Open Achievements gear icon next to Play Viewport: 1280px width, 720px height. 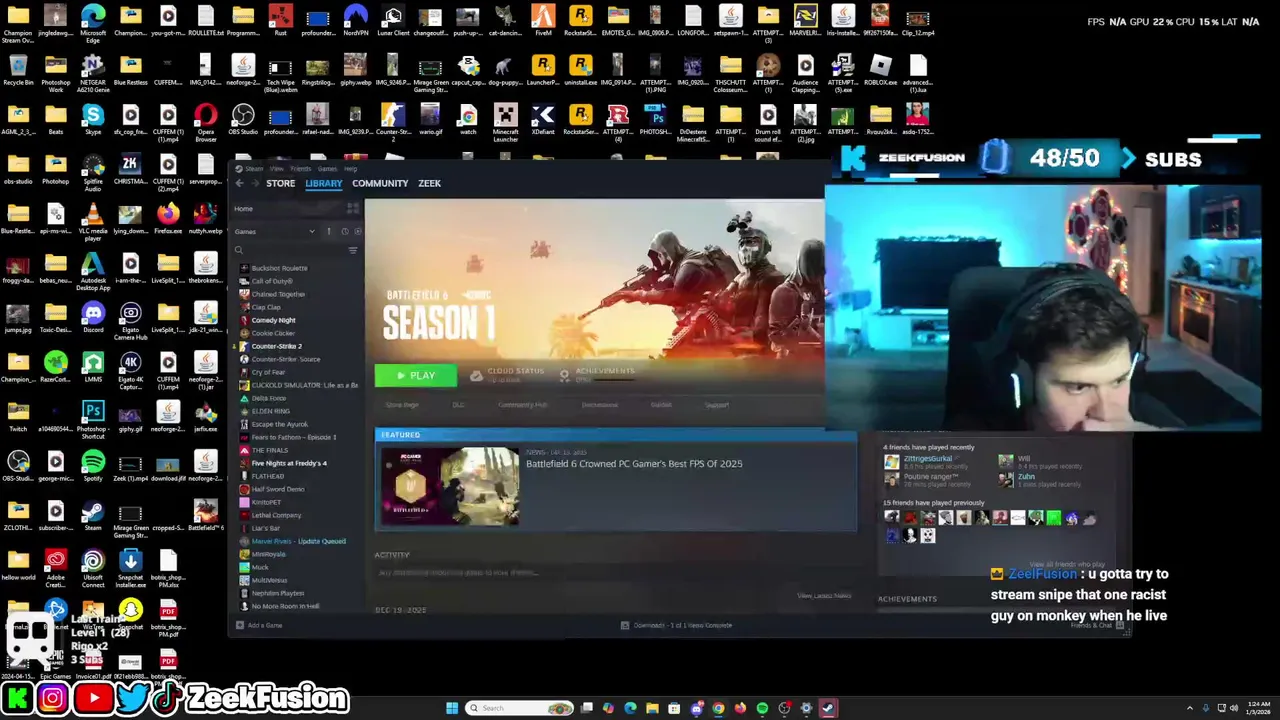[565, 375]
